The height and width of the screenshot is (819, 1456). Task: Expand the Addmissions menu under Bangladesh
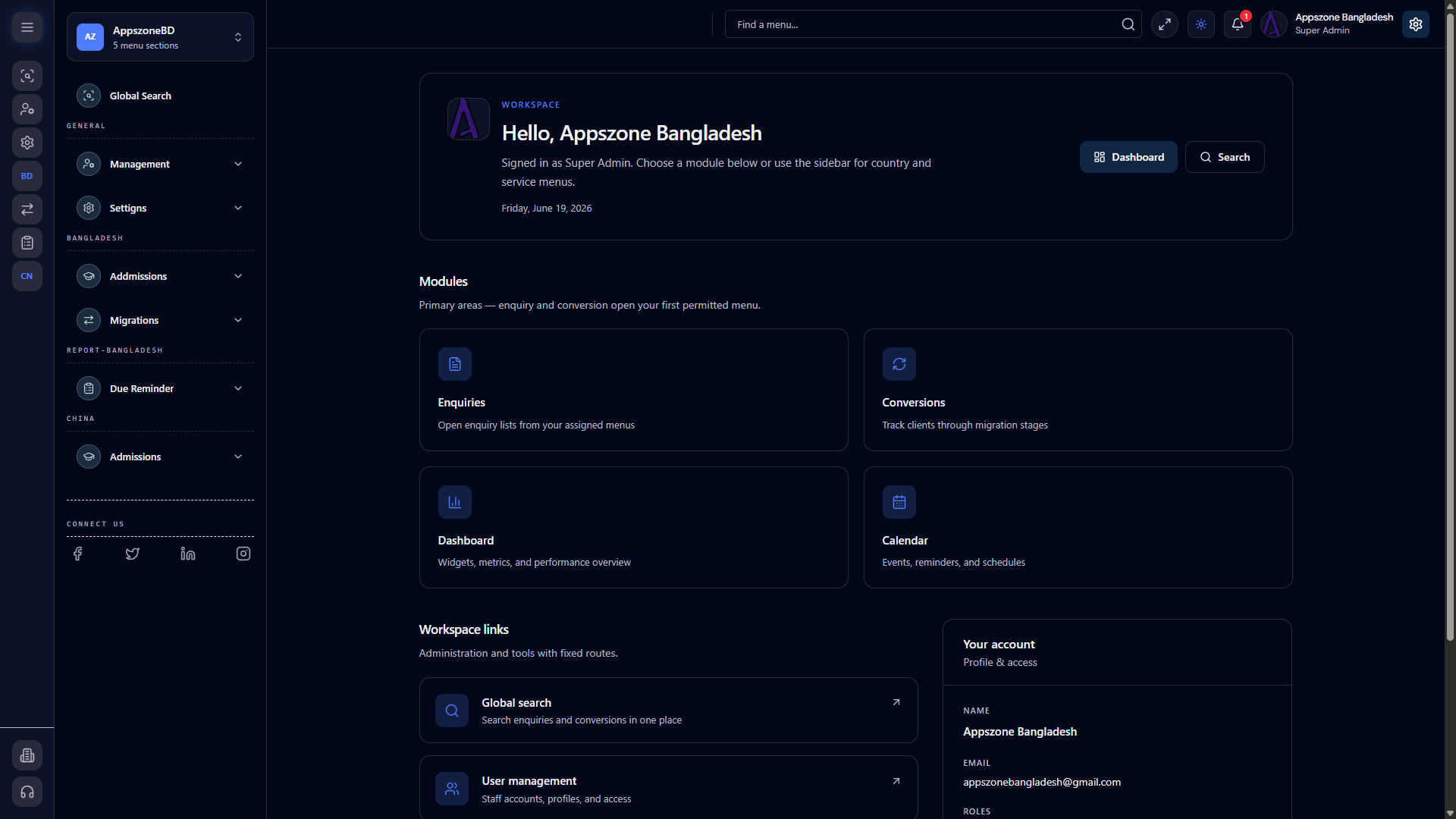pyautogui.click(x=160, y=276)
